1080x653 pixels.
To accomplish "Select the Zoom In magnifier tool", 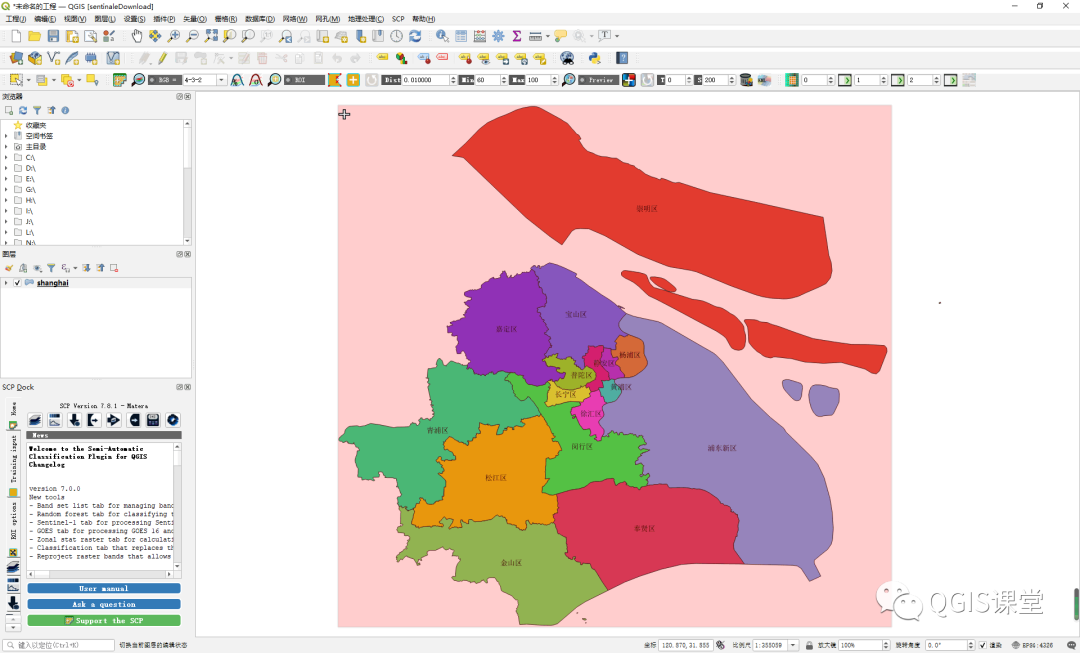I will pyautogui.click(x=174, y=36).
